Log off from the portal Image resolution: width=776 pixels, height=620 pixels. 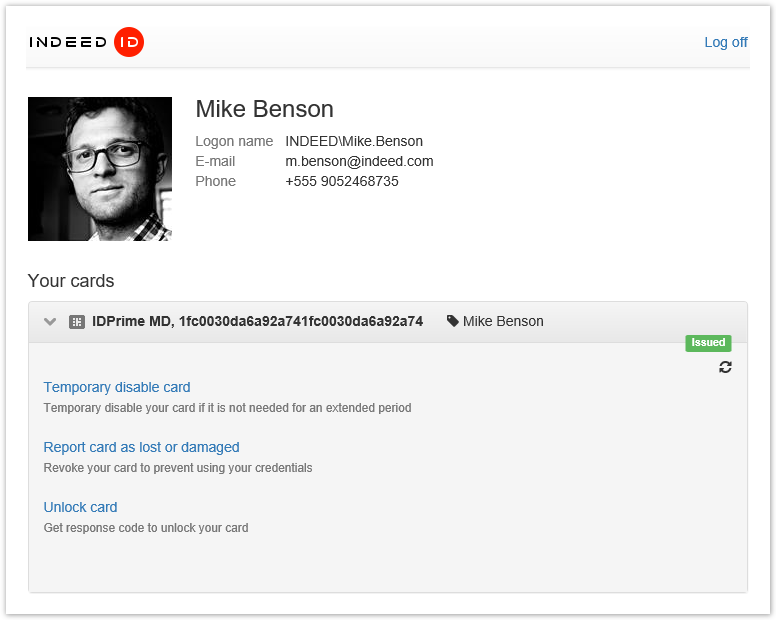click(x=725, y=42)
